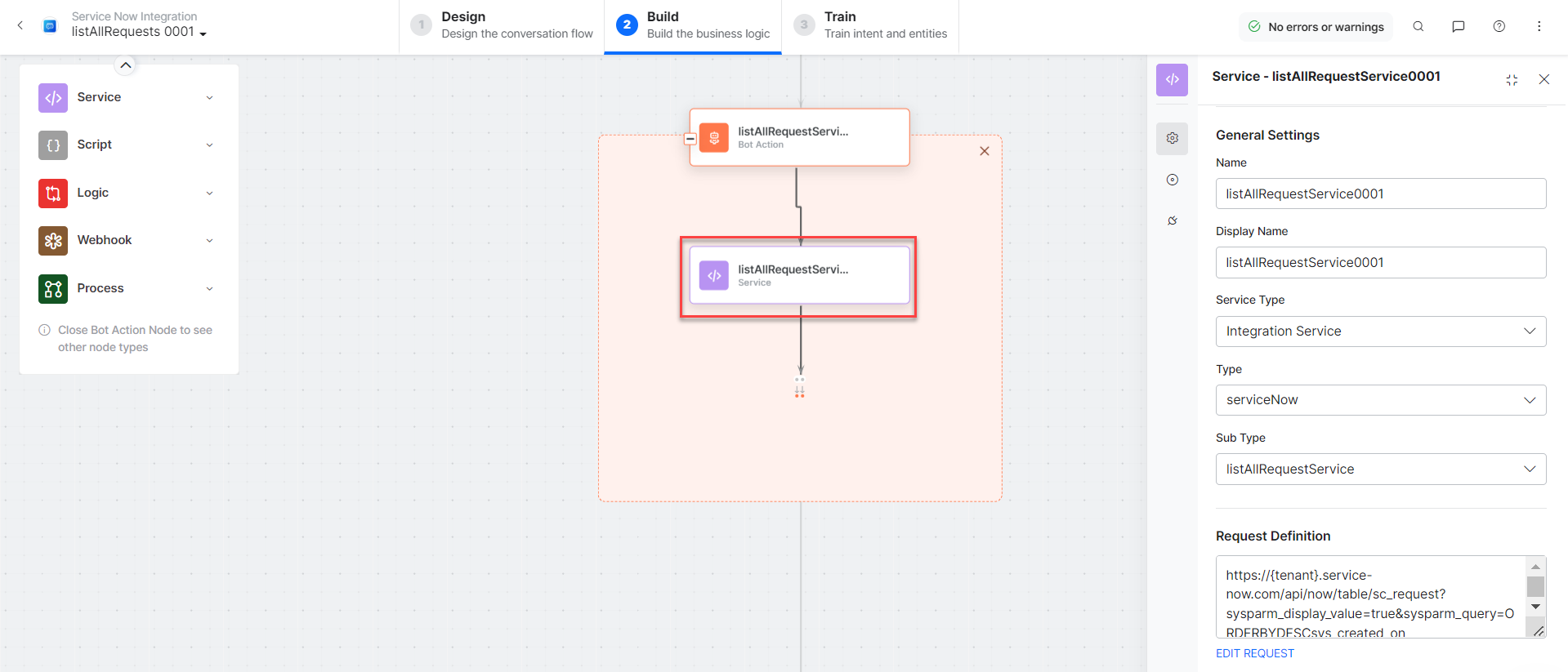1568x672 pixels.
Task: Open the Service Type dropdown
Action: click(1380, 332)
